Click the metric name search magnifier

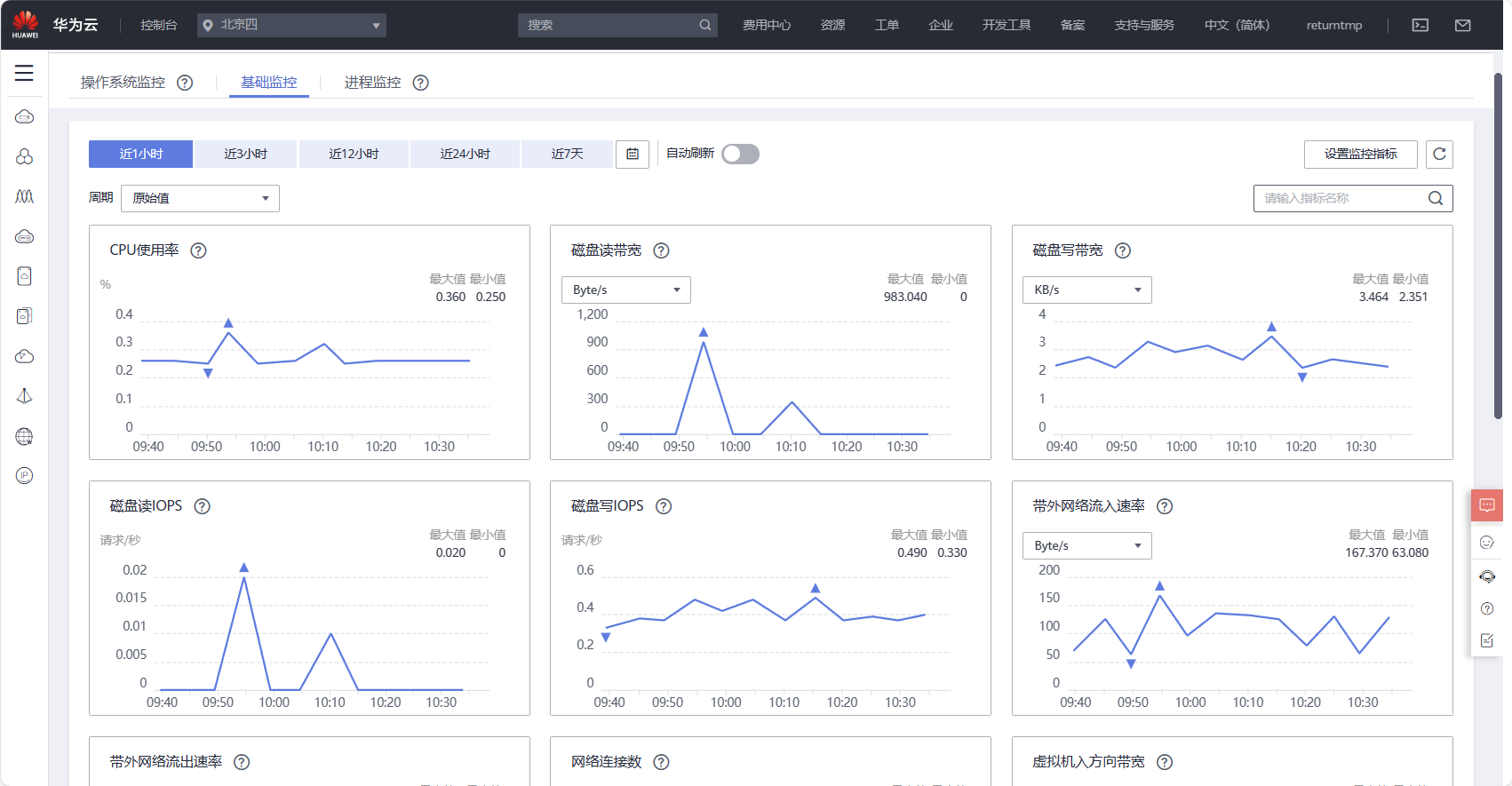[1436, 198]
